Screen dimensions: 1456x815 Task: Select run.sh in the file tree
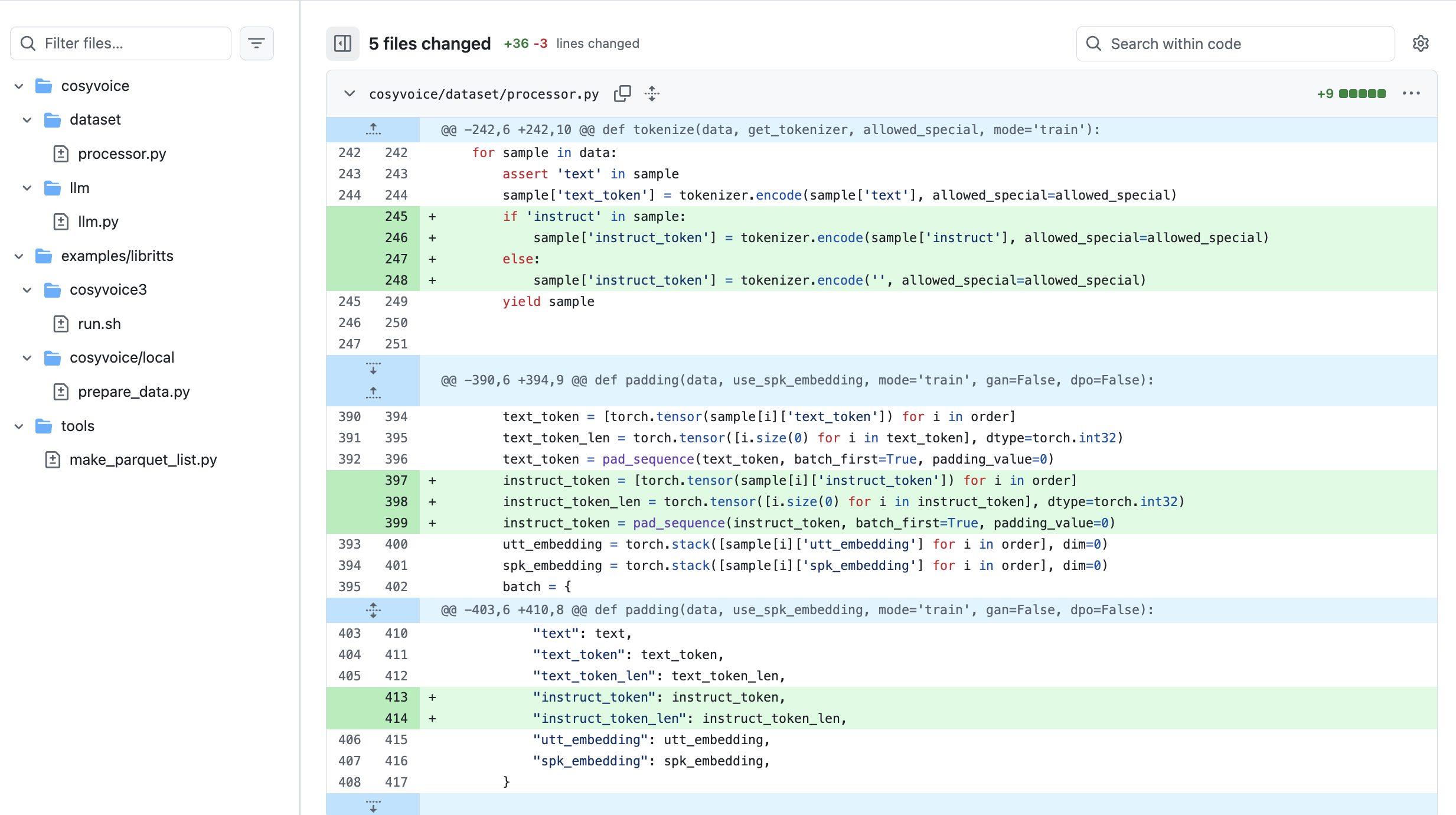[x=99, y=324]
